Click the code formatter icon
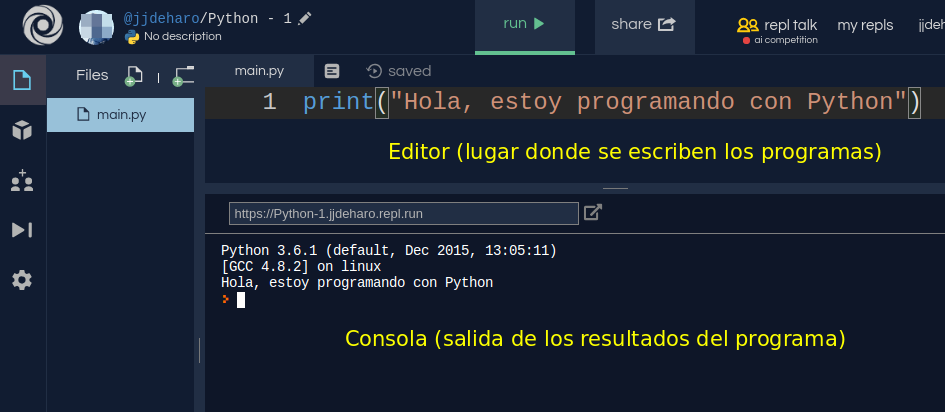Screen dimensions: 945x412 tap(333, 71)
